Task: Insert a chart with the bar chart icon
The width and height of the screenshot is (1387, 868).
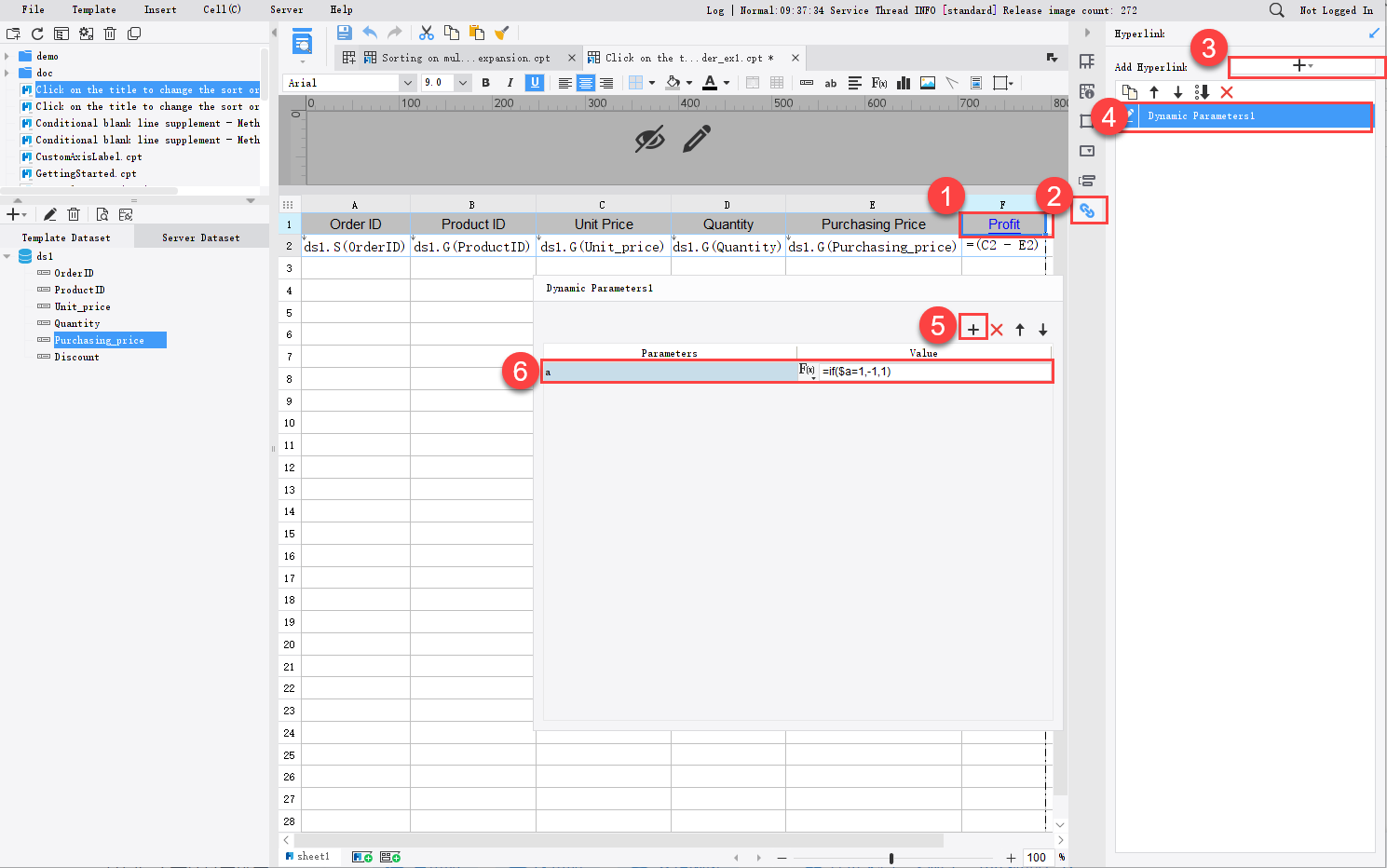Action: (904, 83)
